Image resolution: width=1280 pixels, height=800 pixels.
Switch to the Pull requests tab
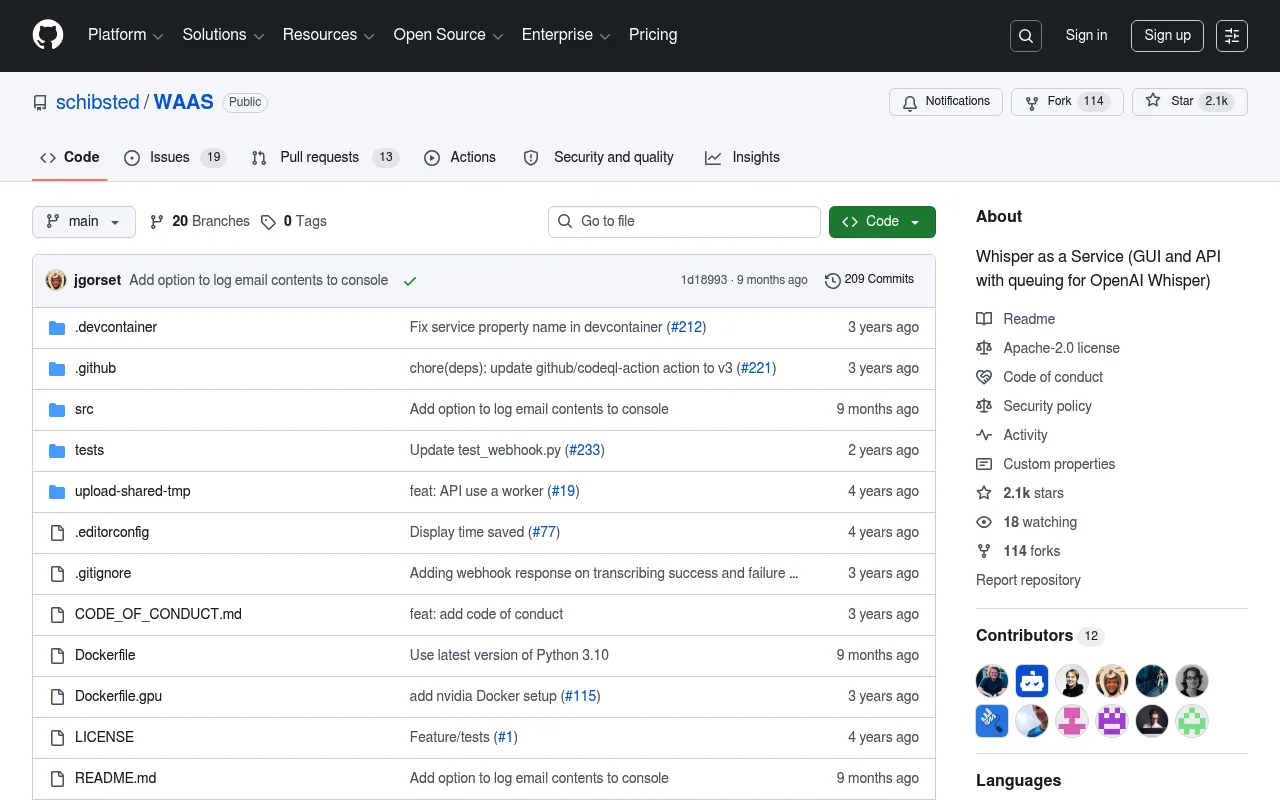point(325,157)
